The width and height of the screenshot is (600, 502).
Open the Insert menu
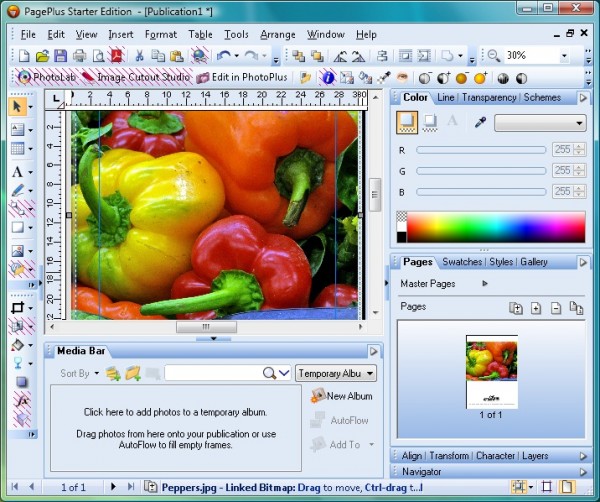pyautogui.click(x=121, y=35)
